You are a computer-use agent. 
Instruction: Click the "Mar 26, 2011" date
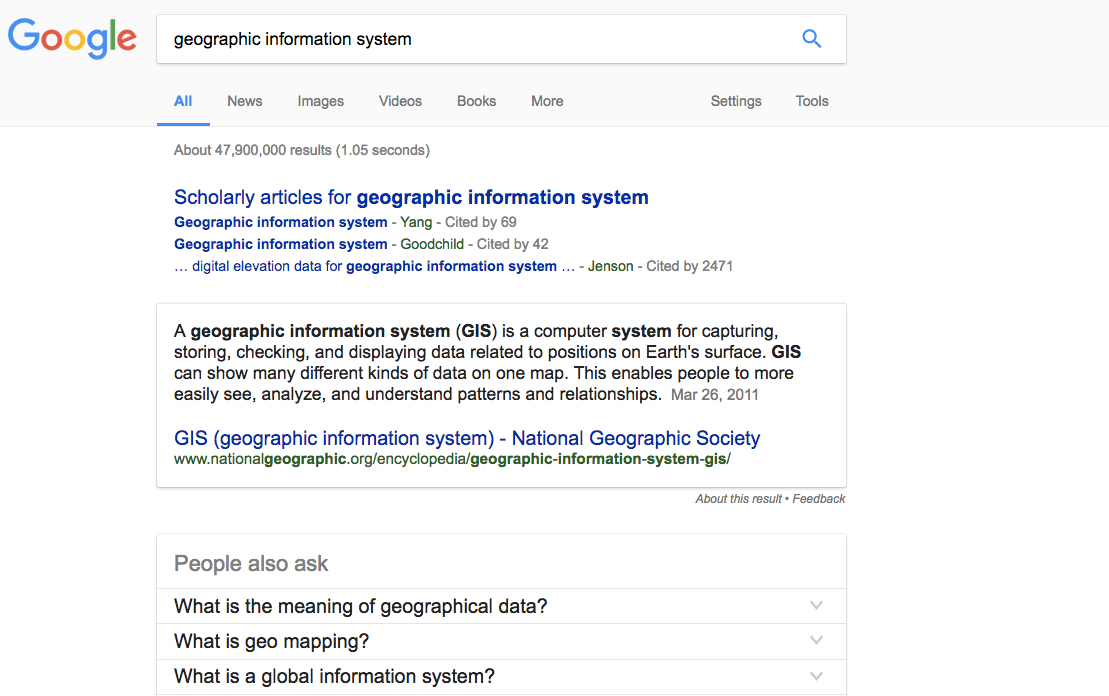(714, 395)
